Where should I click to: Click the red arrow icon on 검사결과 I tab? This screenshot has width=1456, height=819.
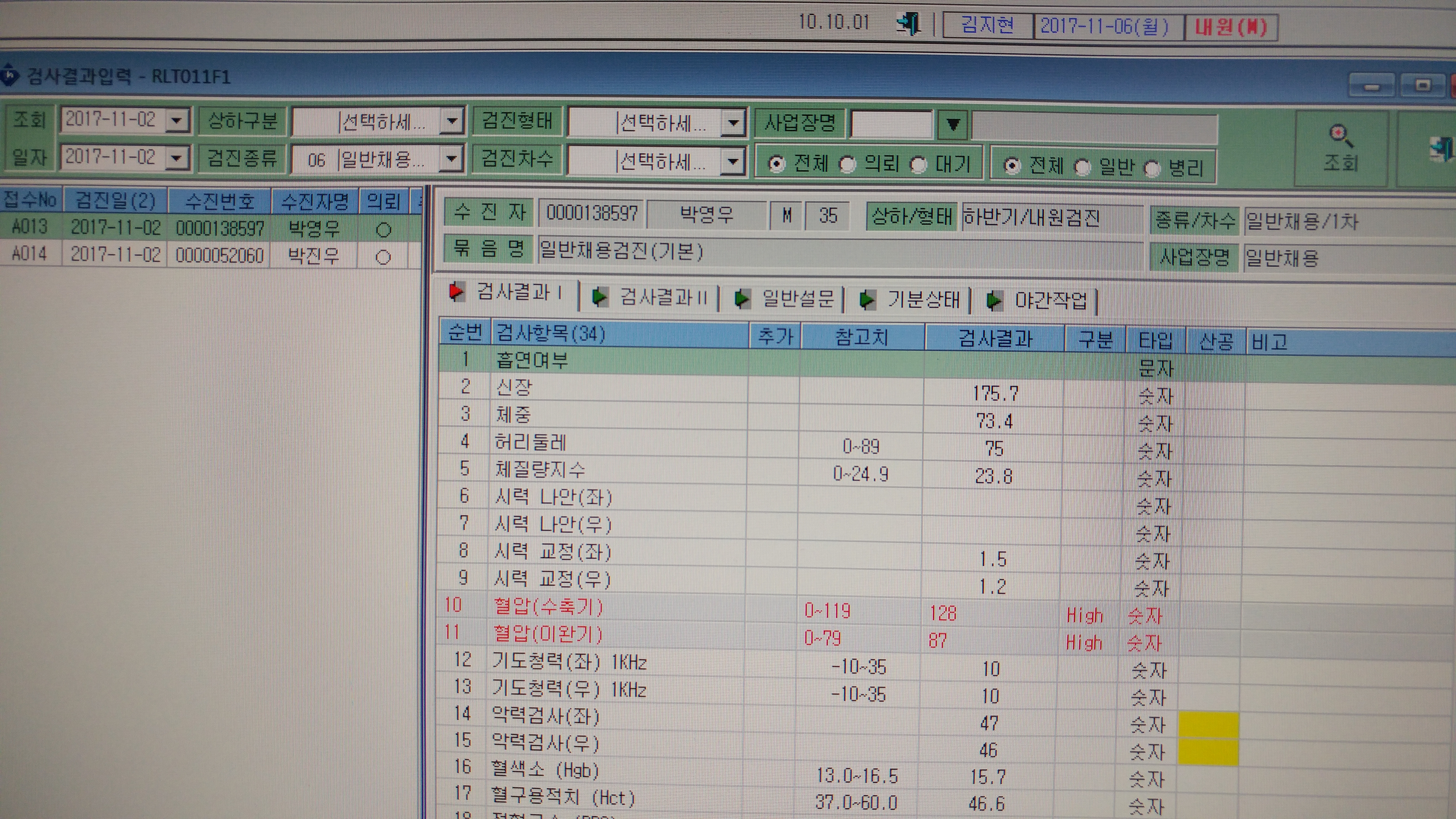456,292
